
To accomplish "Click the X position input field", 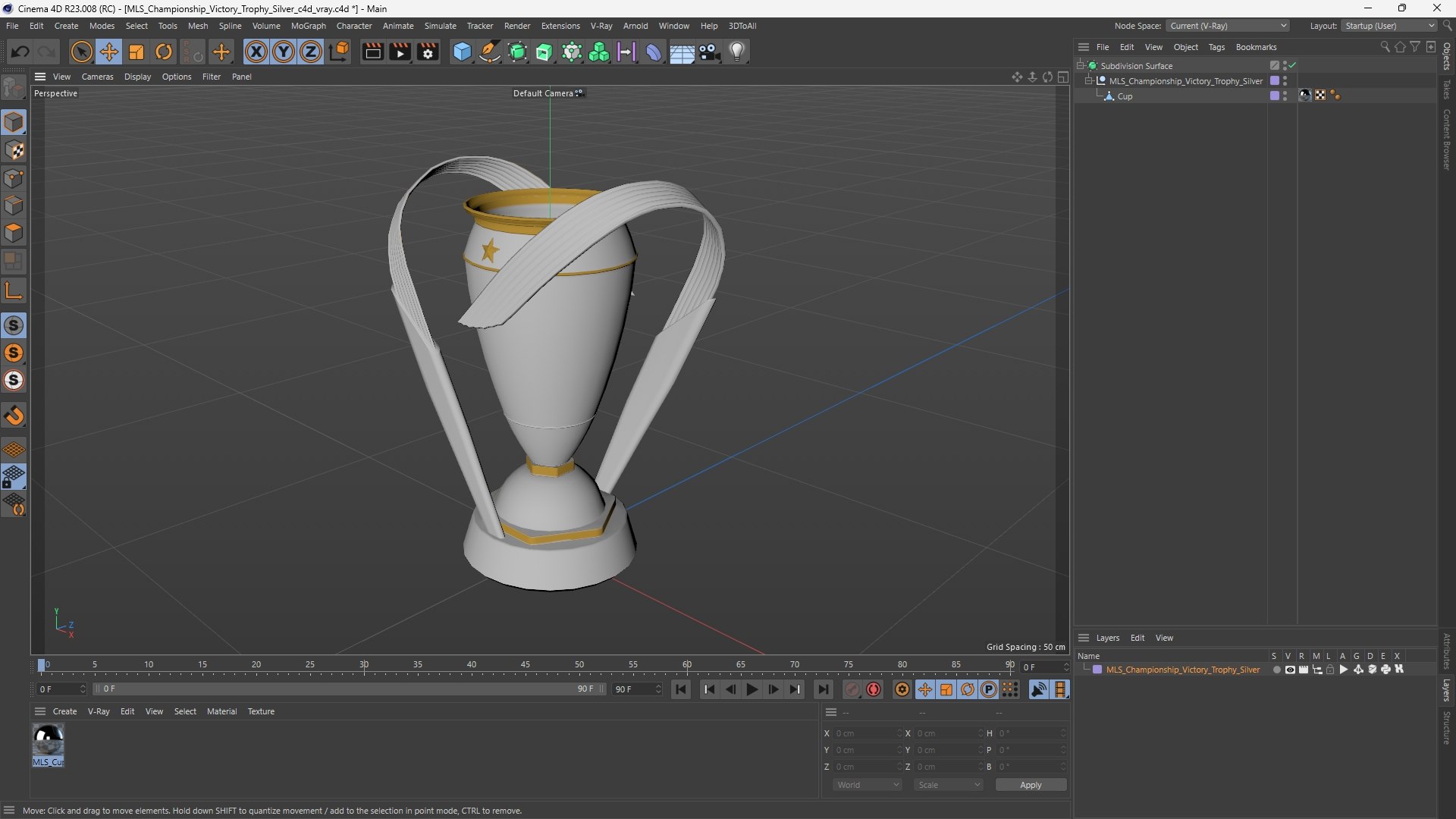I will (x=868, y=733).
